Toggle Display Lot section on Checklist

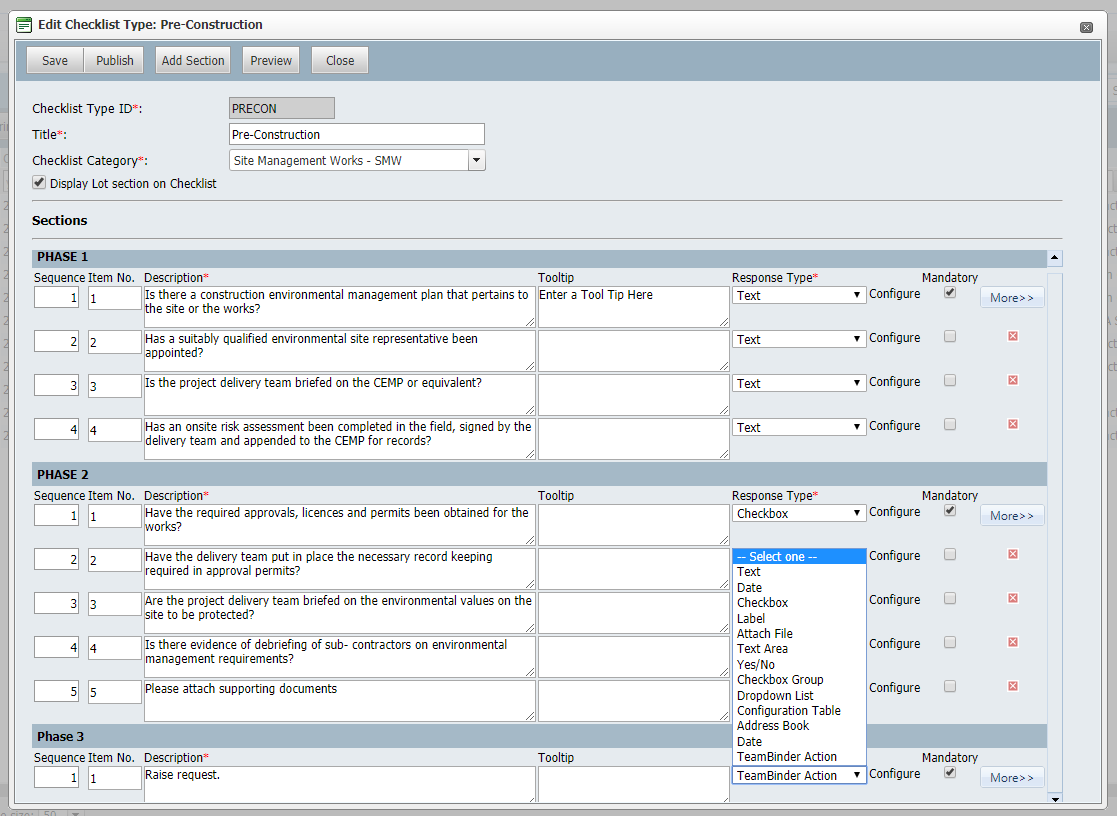pyautogui.click(x=39, y=183)
